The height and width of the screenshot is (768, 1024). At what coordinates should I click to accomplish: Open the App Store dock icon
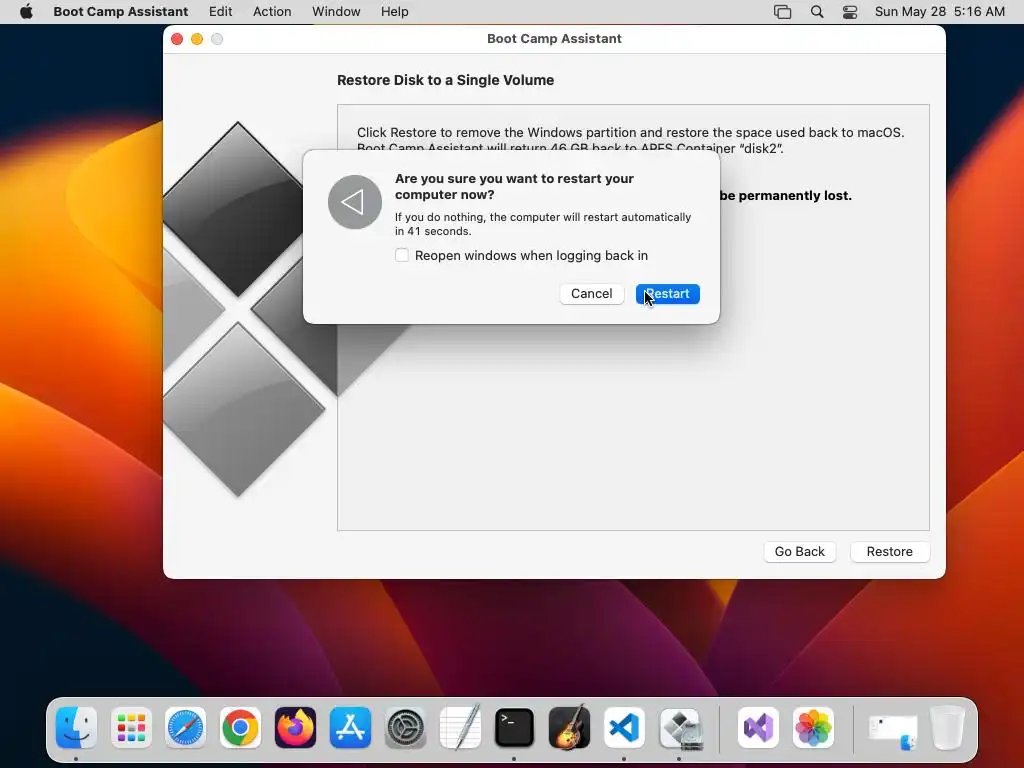(350, 727)
